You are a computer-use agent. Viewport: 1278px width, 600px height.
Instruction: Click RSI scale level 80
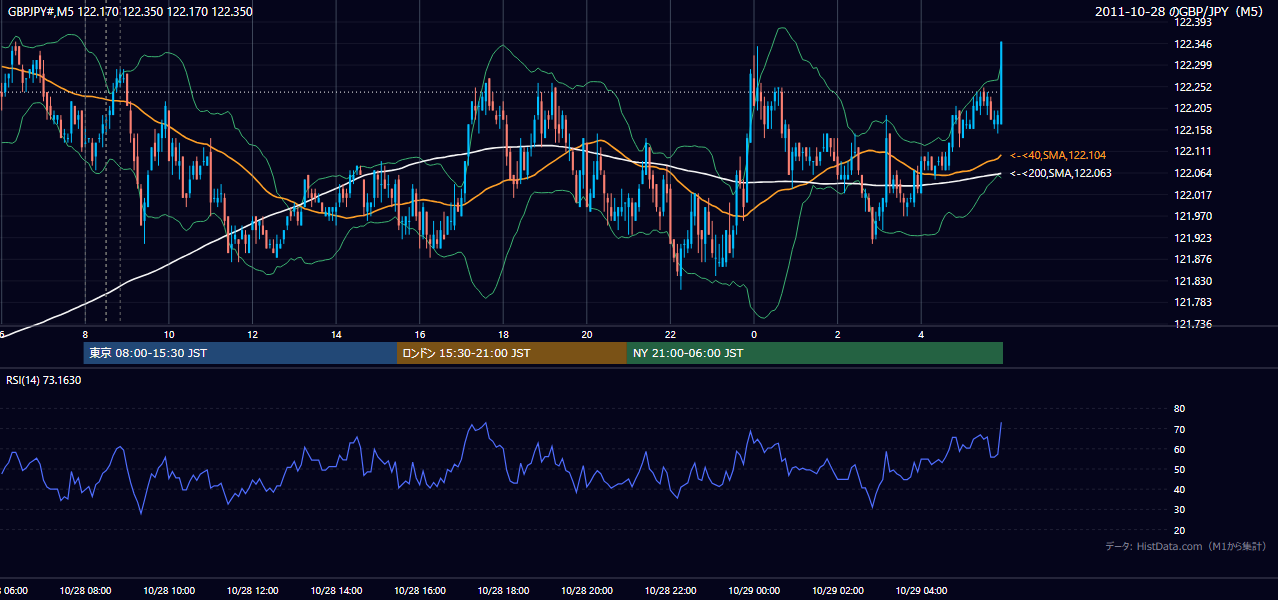(1179, 409)
